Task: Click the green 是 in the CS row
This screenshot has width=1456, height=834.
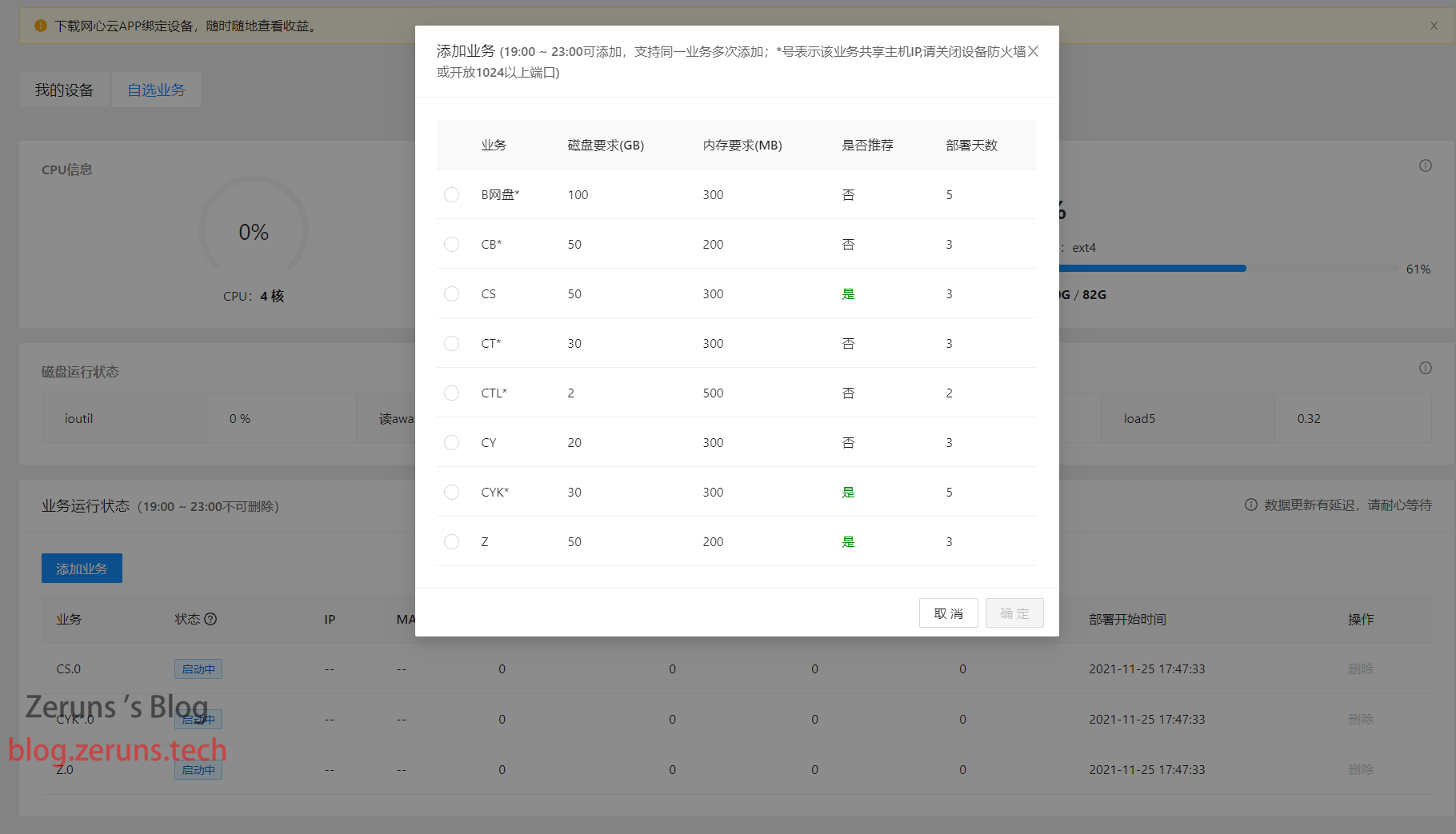Action: point(848,293)
